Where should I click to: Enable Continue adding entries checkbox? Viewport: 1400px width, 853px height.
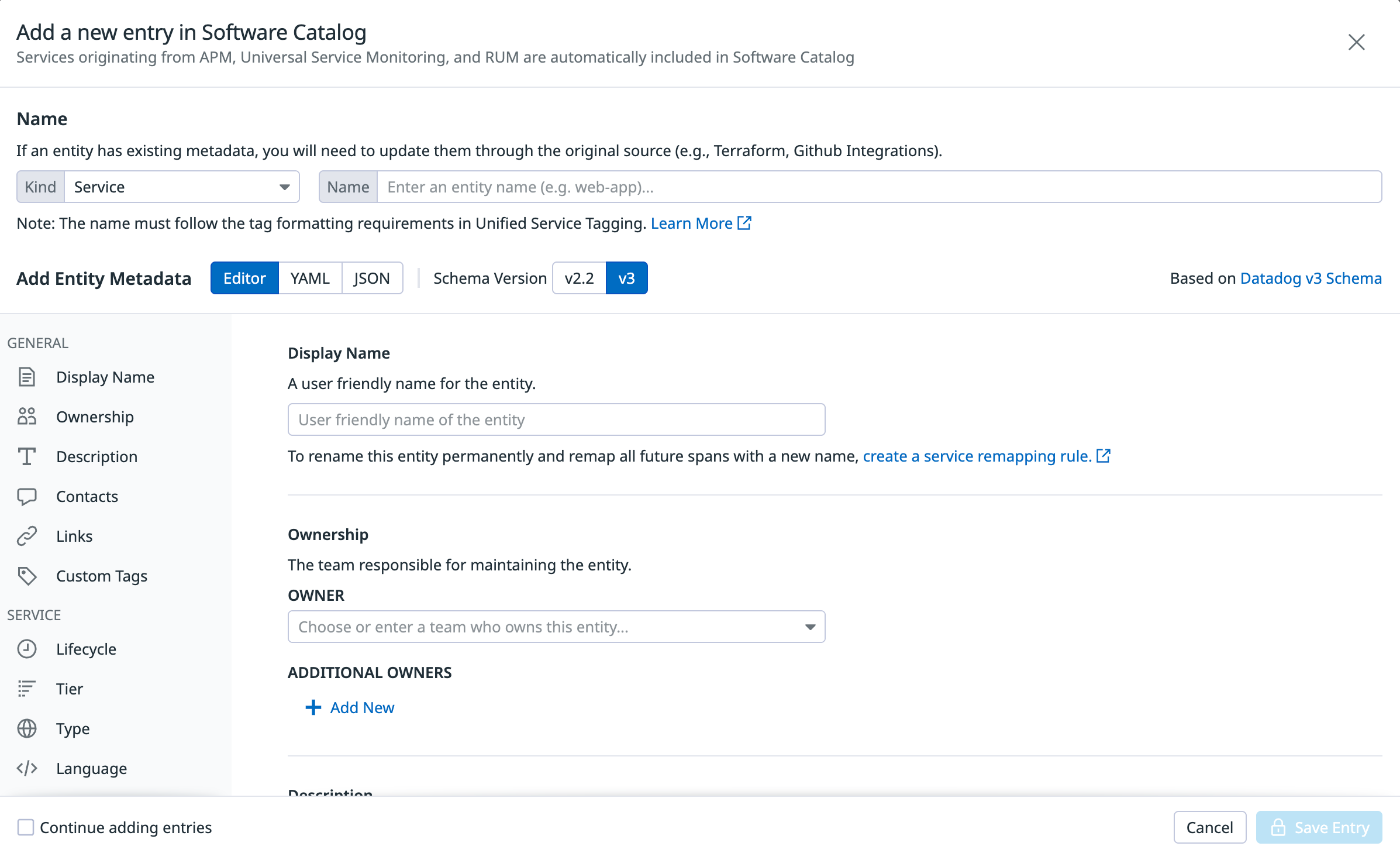coord(26,827)
